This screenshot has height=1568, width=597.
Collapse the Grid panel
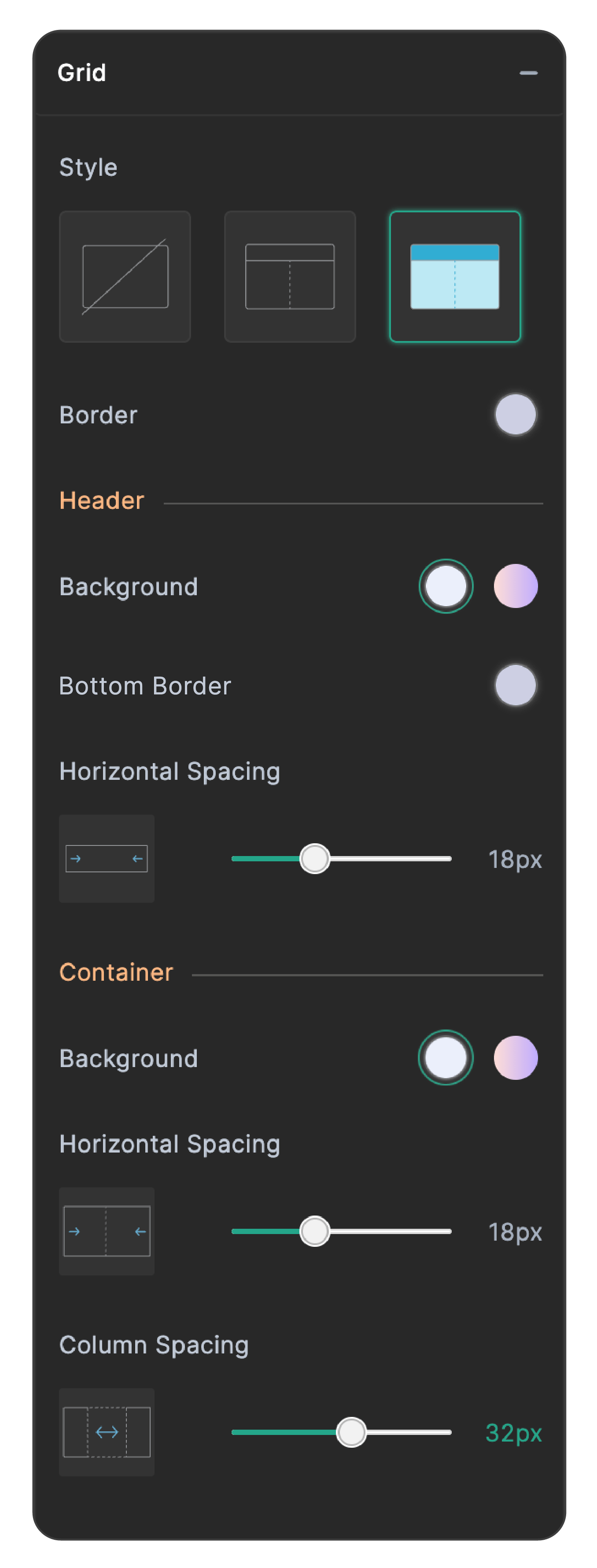(528, 73)
